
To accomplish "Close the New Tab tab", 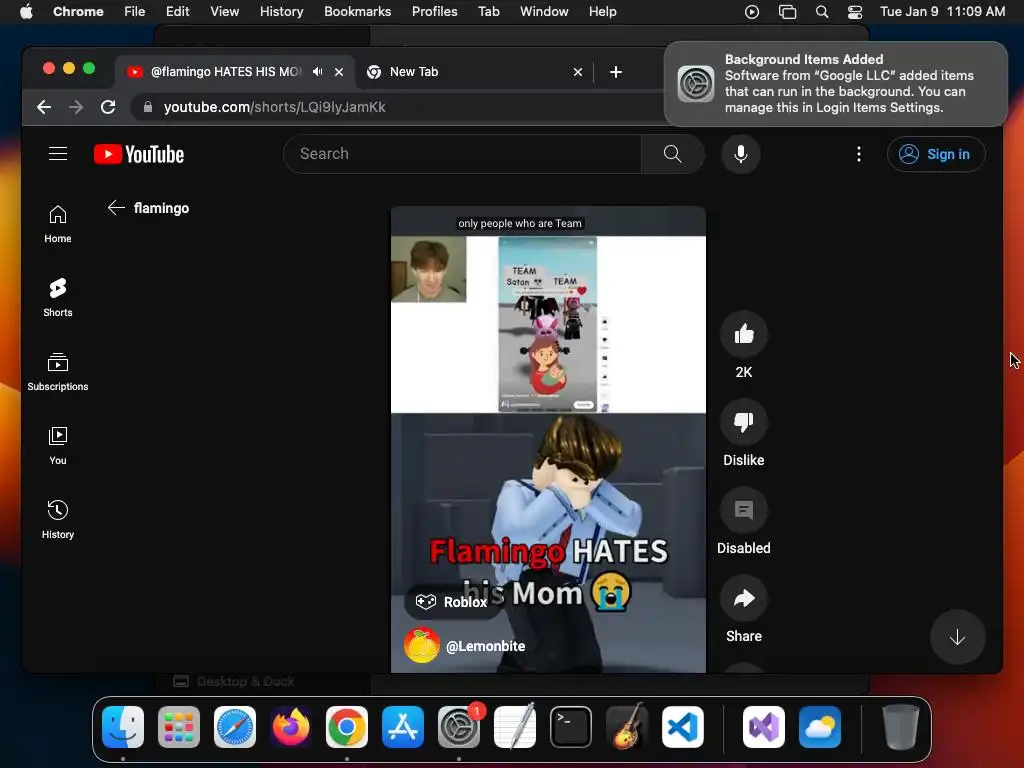I will (x=577, y=72).
